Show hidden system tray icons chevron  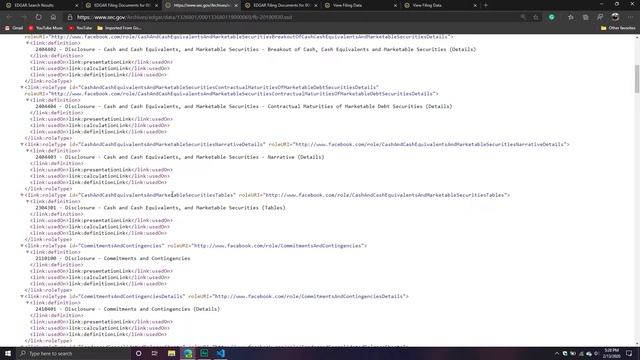[557, 353]
